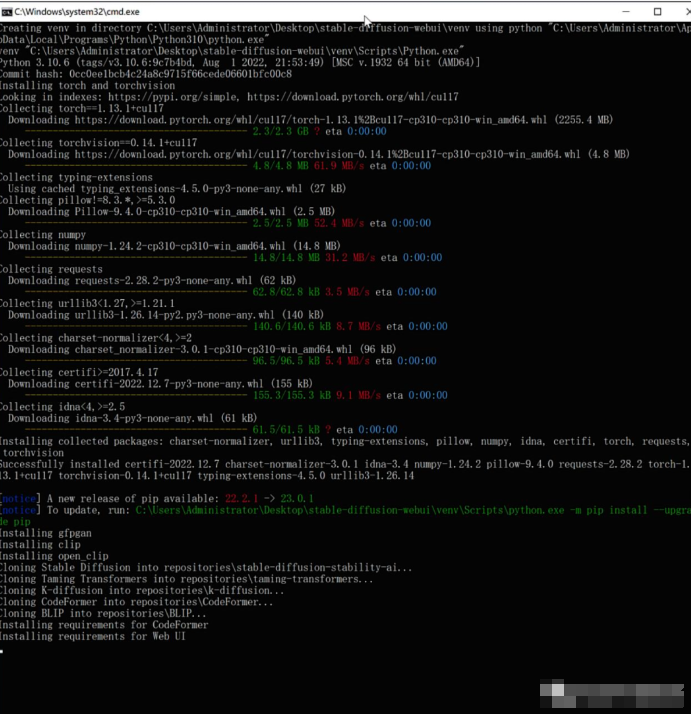691x714 pixels.
Task: Click the 'Looking in indexes' line
Action: point(229,97)
